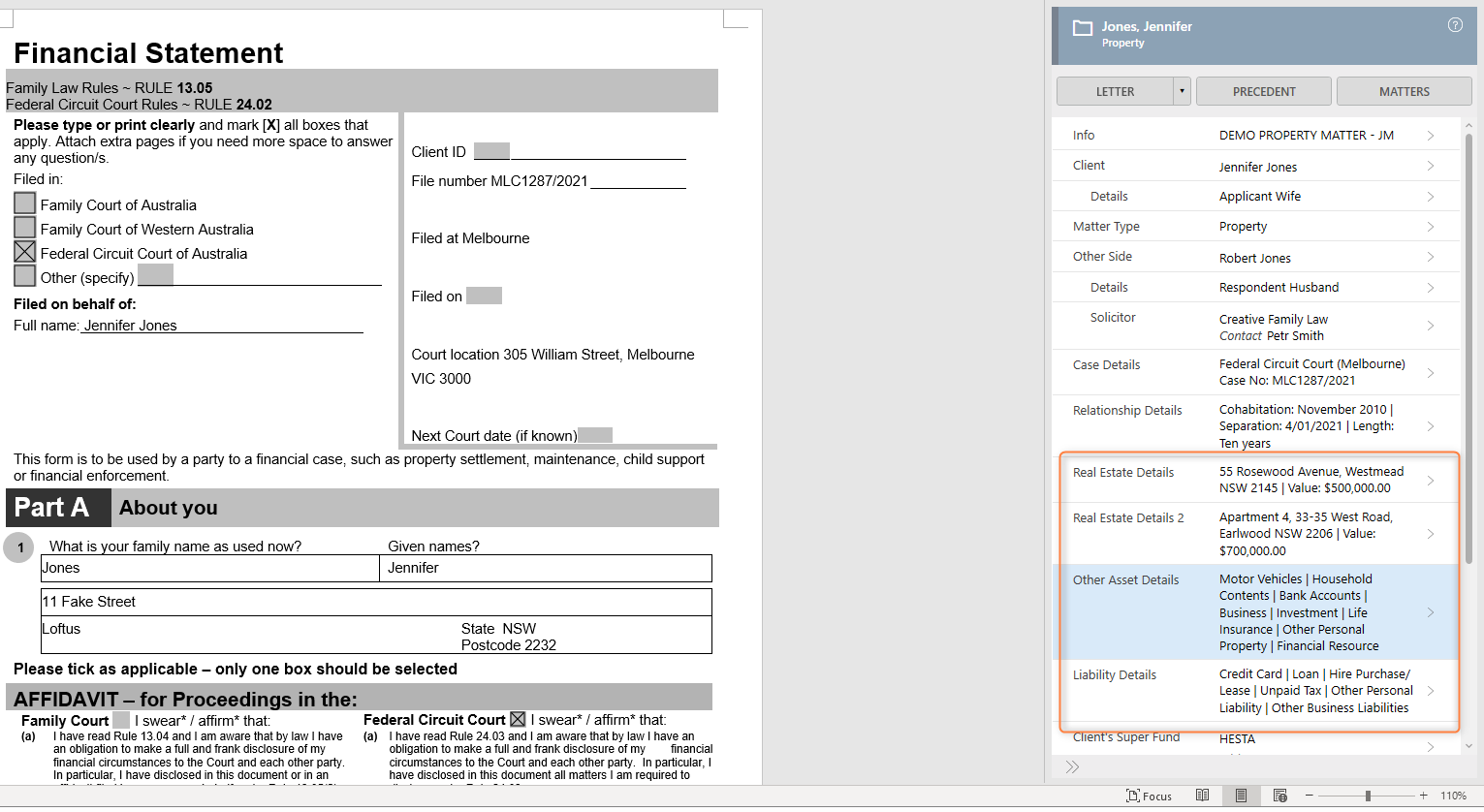Click the Postcode 2232 text

coord(509,645)
